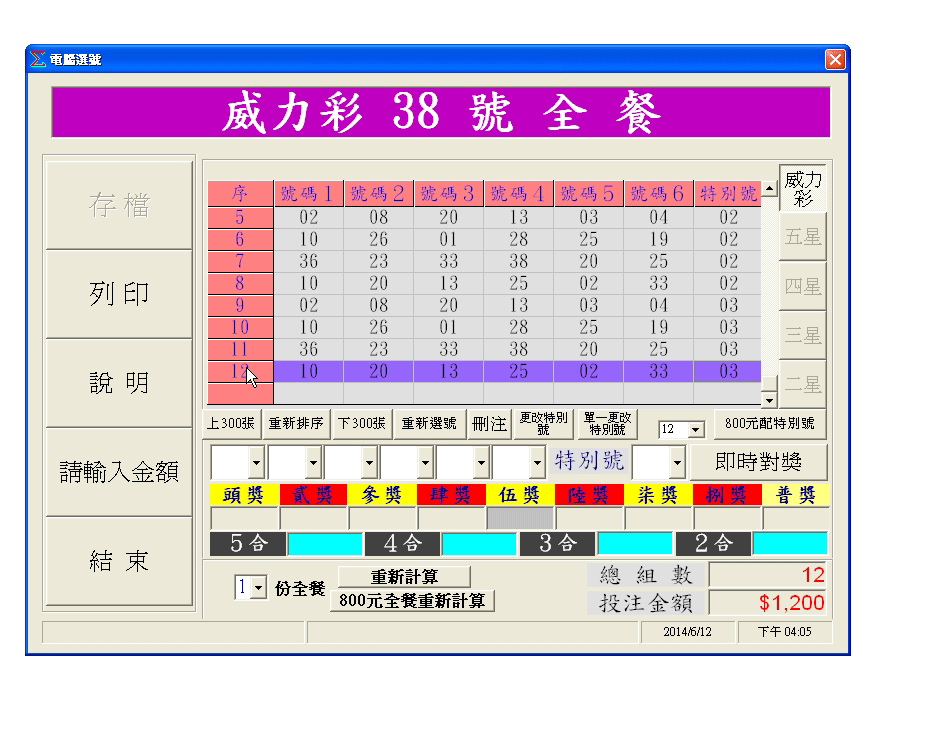Click the 上300張 button
Screen dimensions: 945x743
[x=232, y=424]
